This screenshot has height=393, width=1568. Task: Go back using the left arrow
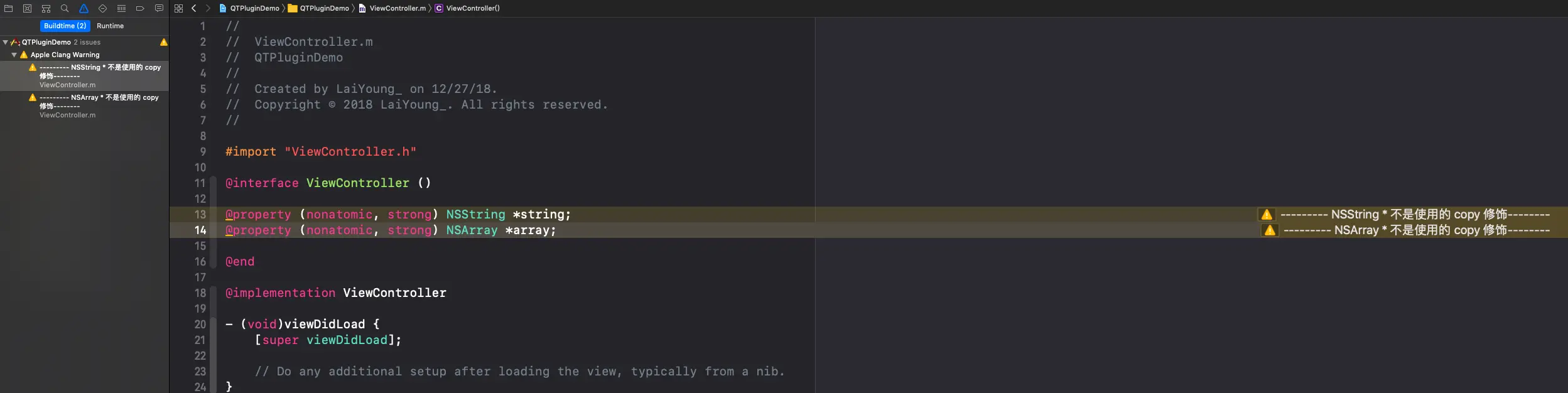click(193, 8)
